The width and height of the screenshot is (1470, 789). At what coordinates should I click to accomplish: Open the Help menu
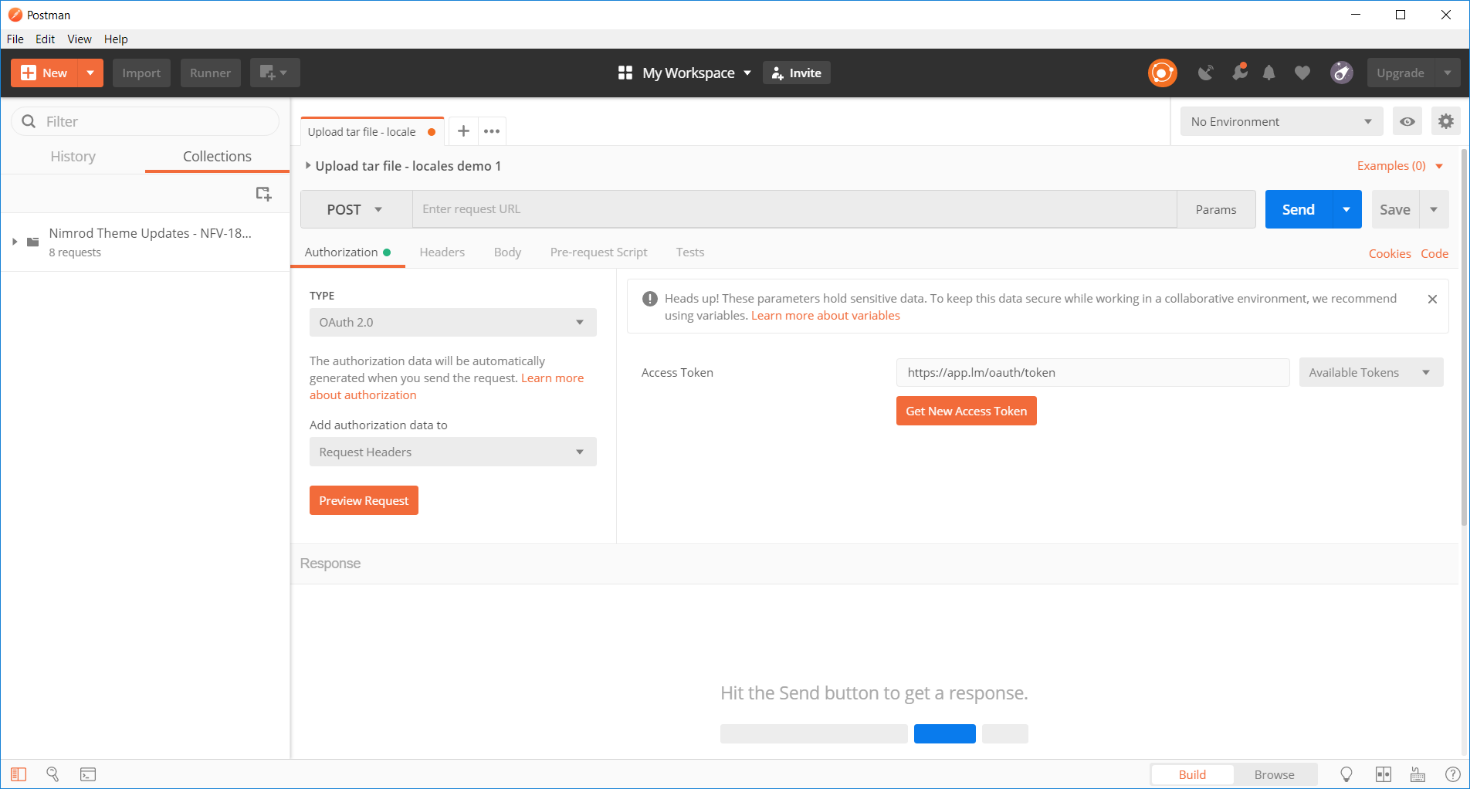(116, 39)
